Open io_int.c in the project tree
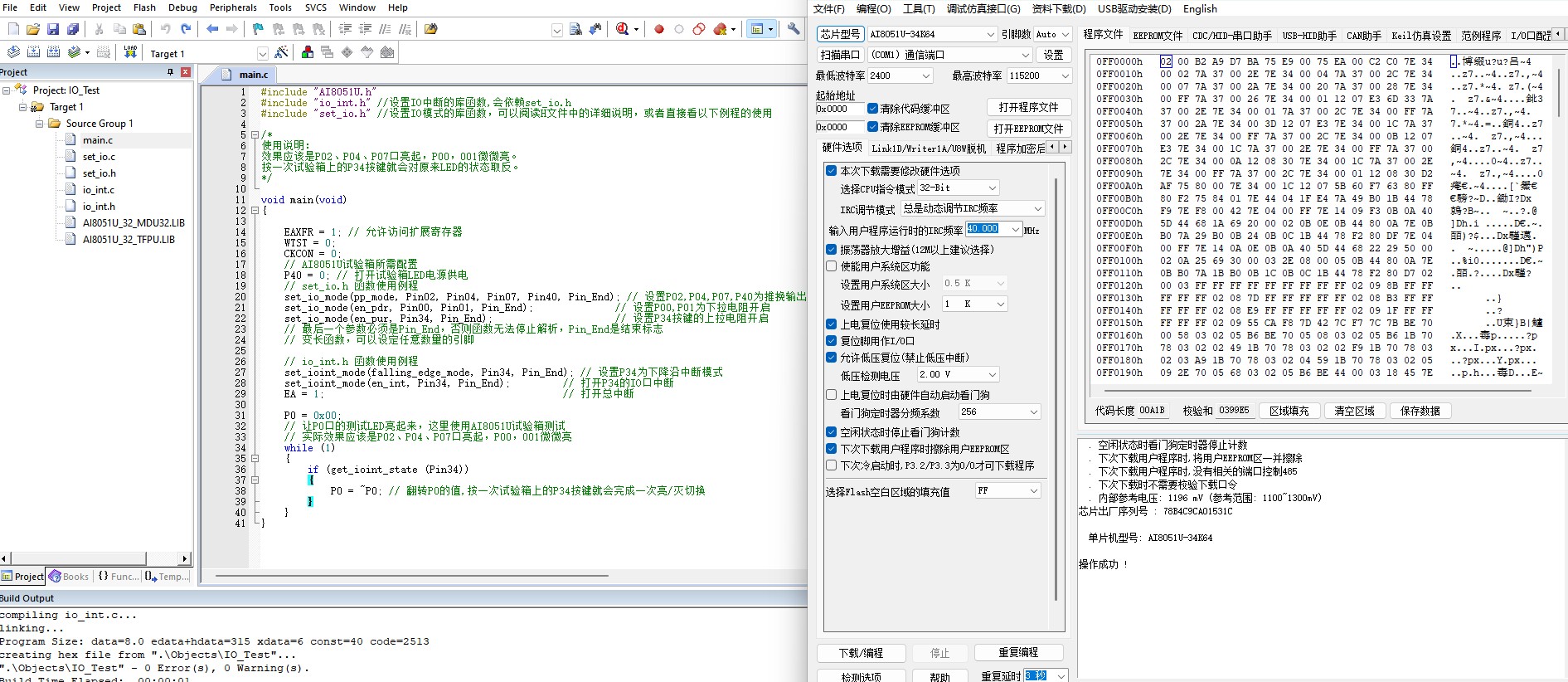 (x=98, y=190)
